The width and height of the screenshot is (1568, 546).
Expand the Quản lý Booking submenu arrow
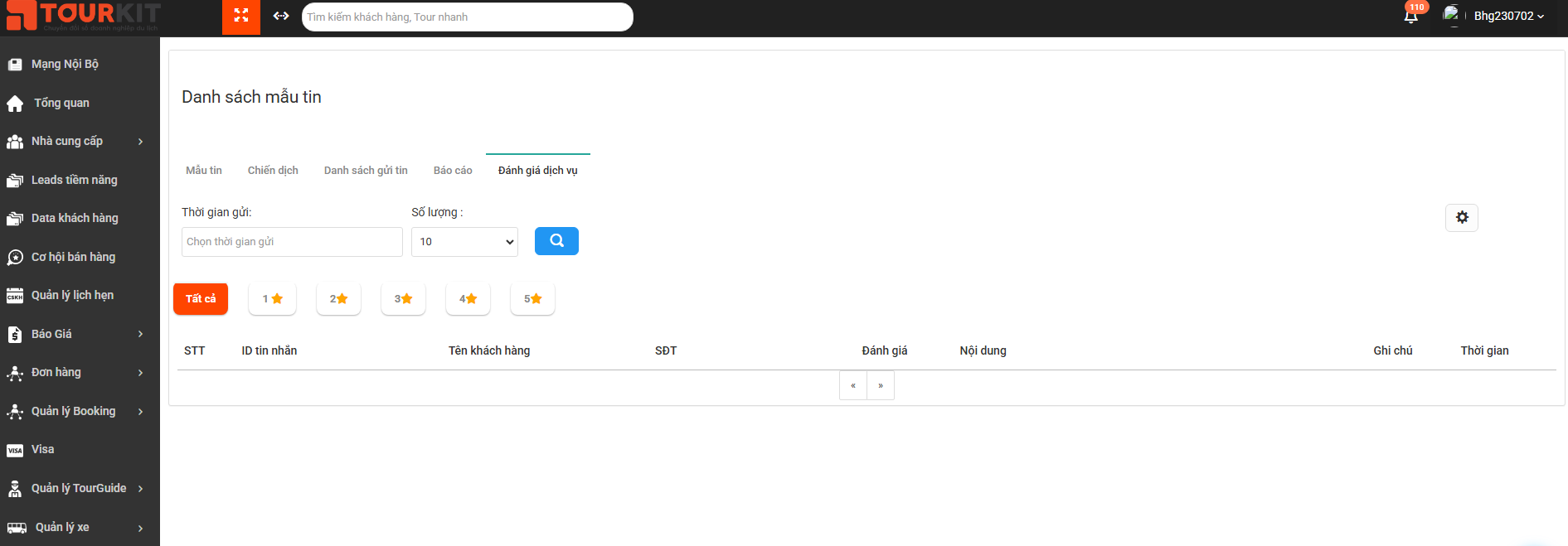(141, 412)
